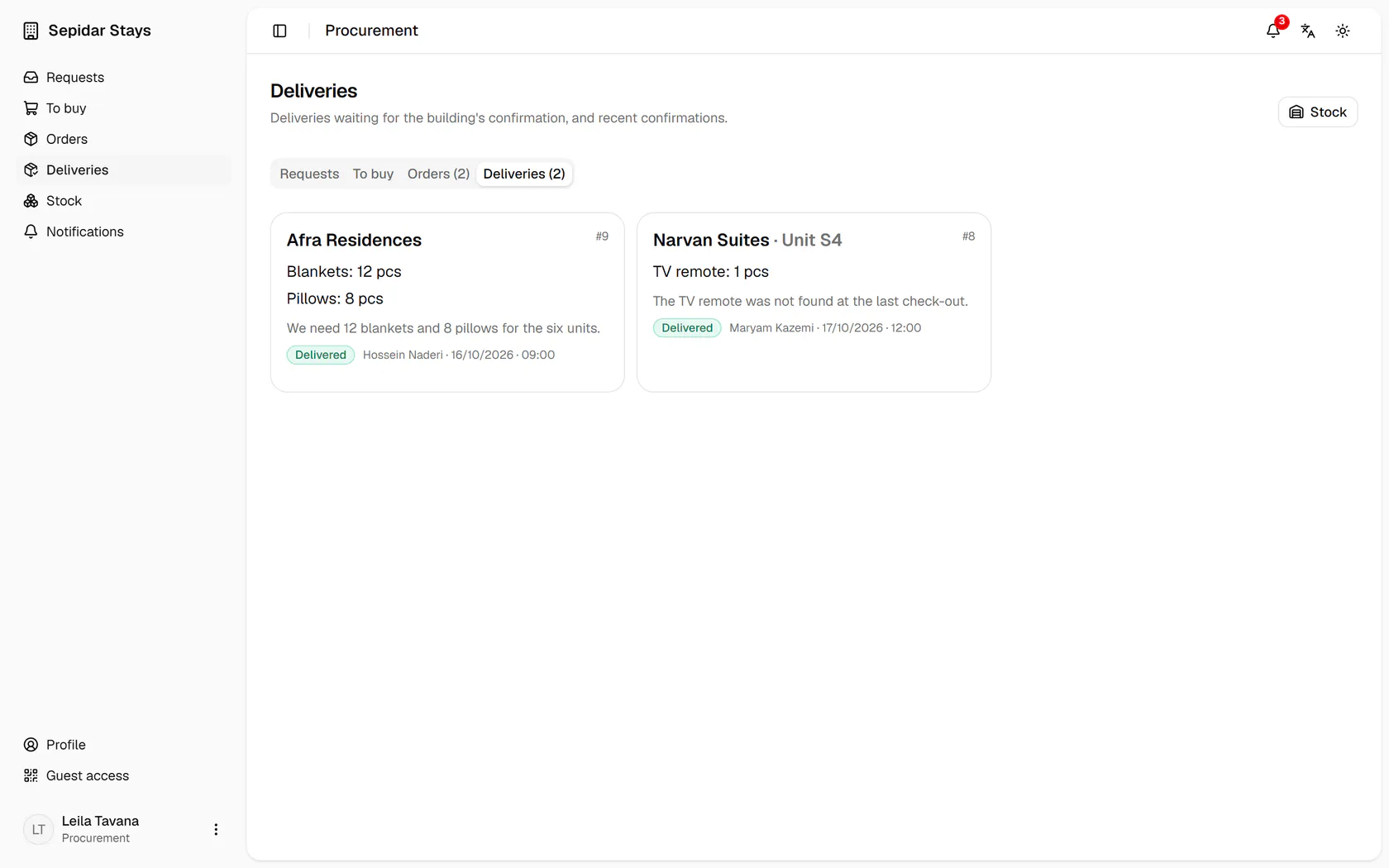This screenshot has width=1389, height=868.
Task: Click the TV remote not found note
Action: pos(810,302)
